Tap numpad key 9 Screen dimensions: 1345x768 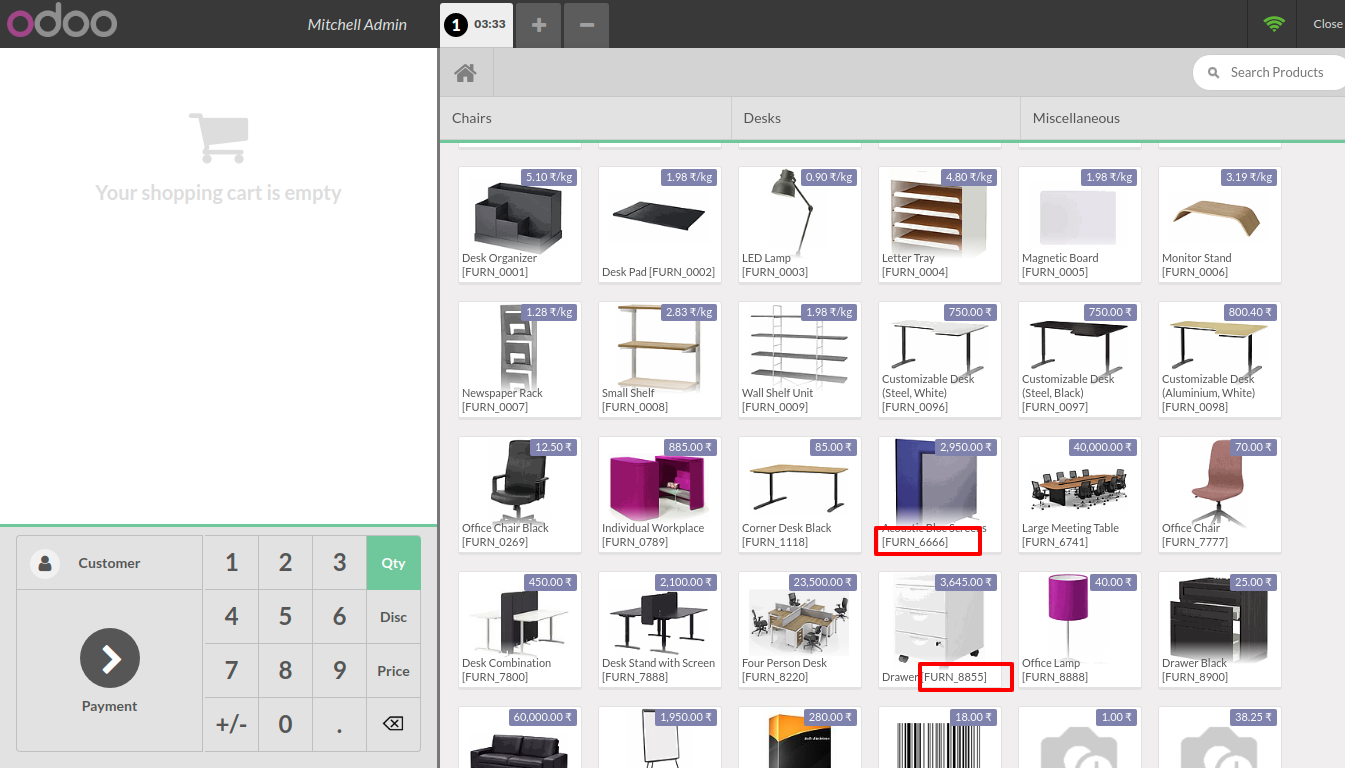click(340, 671)
